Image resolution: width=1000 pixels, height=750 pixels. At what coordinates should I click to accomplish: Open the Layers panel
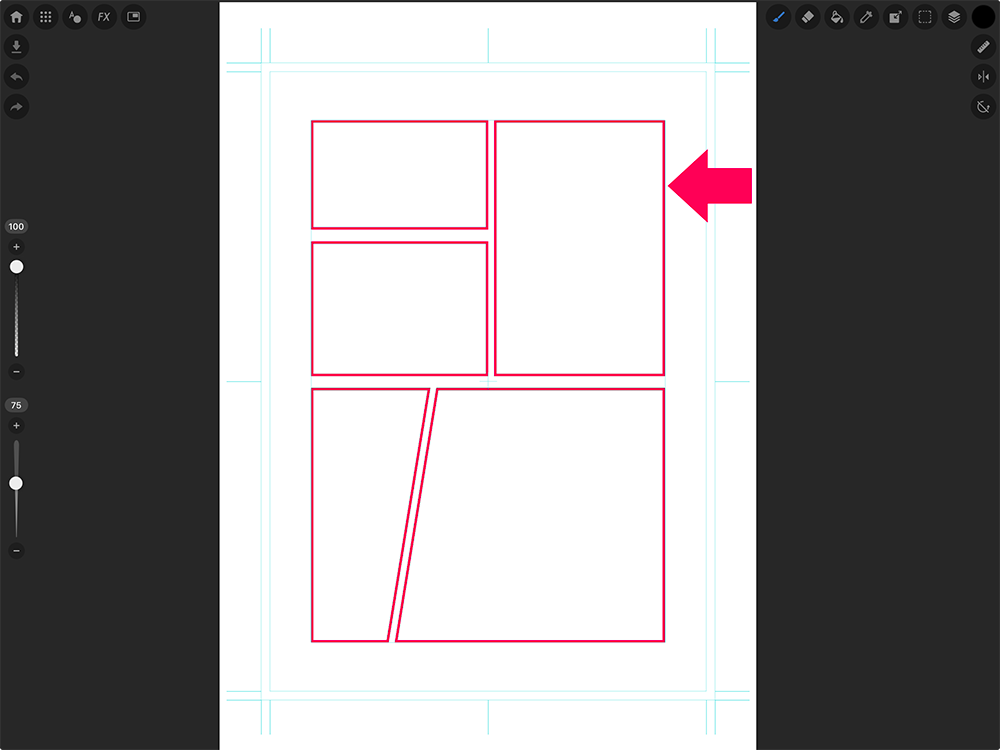(x=954, y=17)
